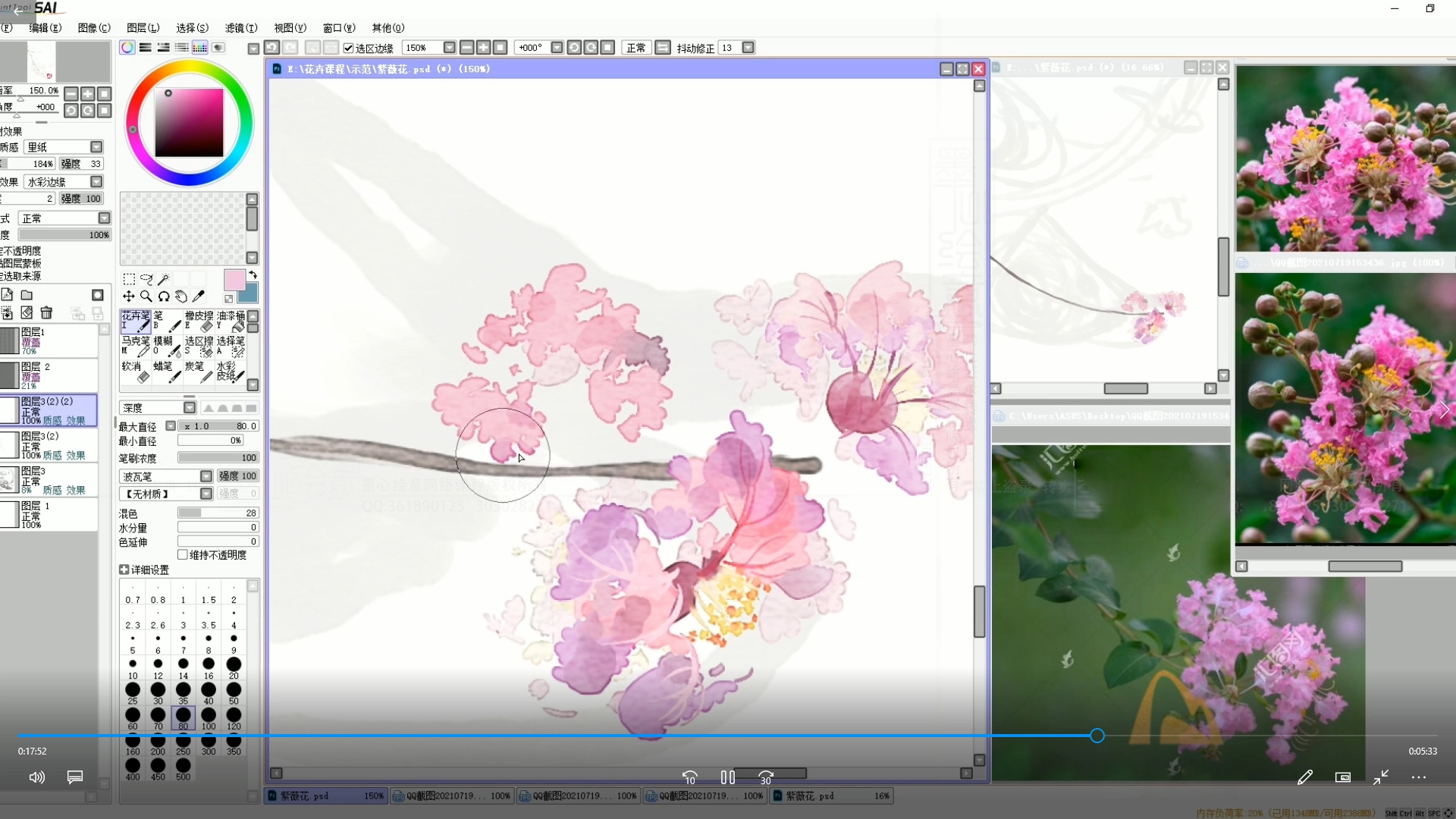Viewport: 1456px width, 819px height.
Task: Select the 橡皮擦 eraser tool
Action: pos(199,321)
